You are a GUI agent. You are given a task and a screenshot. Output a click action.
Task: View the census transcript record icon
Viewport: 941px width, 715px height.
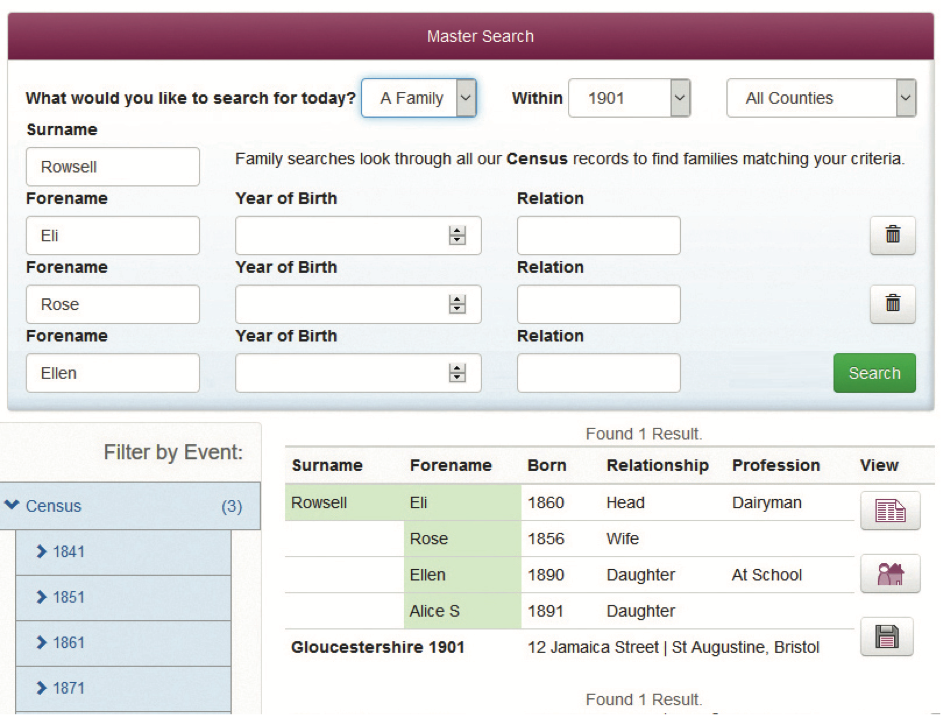point(889,511)
